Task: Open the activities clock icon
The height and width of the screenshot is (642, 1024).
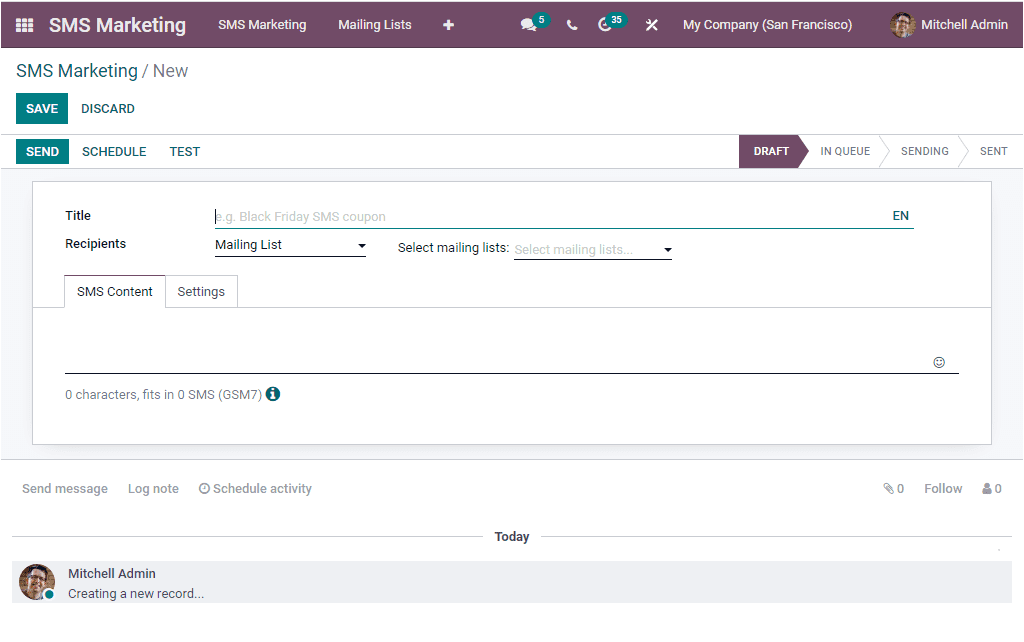Action: (605, 25)
